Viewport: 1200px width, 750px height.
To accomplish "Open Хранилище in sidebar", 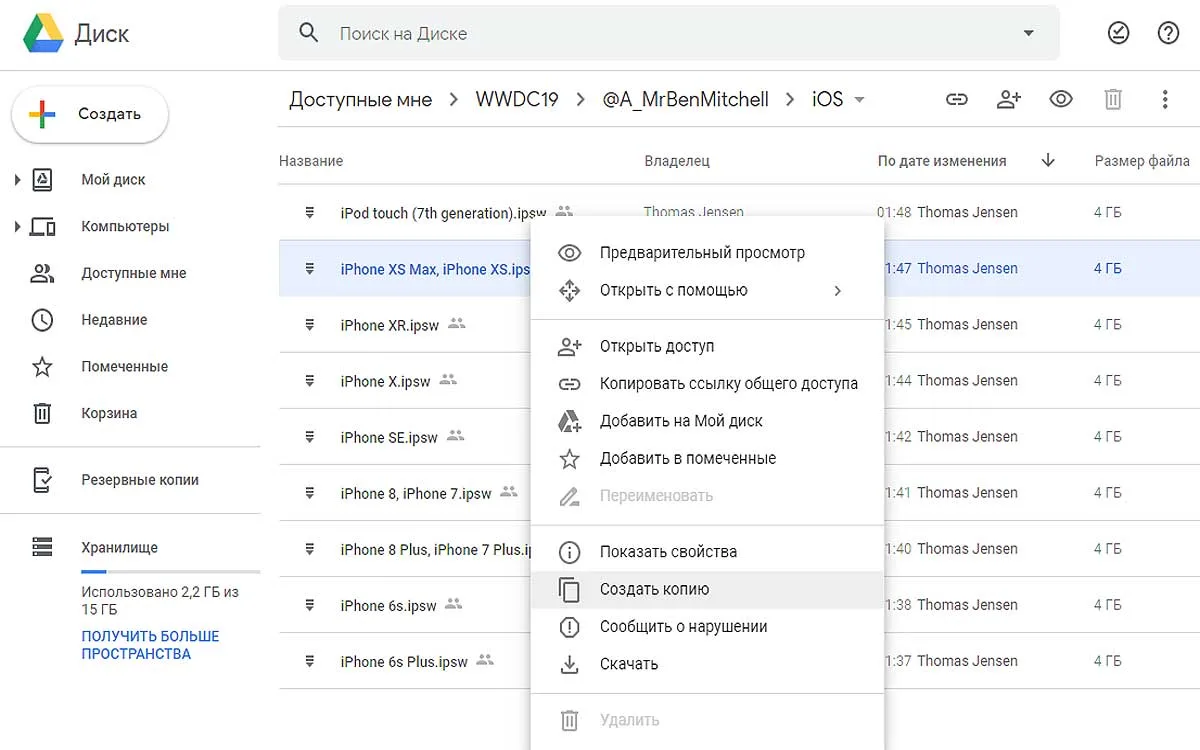I will click(119, 548).
